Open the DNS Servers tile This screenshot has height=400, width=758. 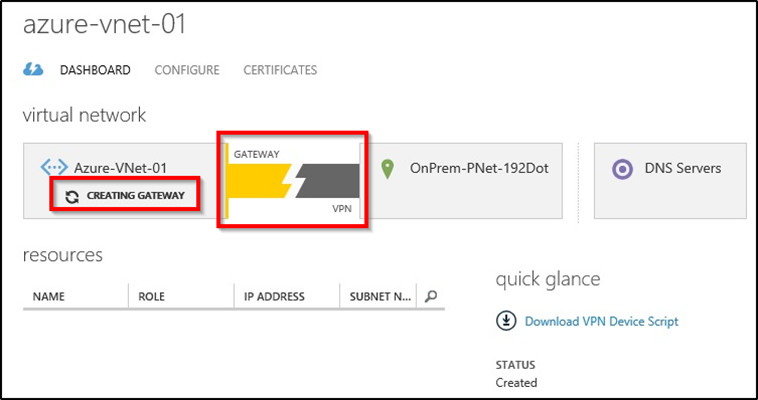point(670,181)
